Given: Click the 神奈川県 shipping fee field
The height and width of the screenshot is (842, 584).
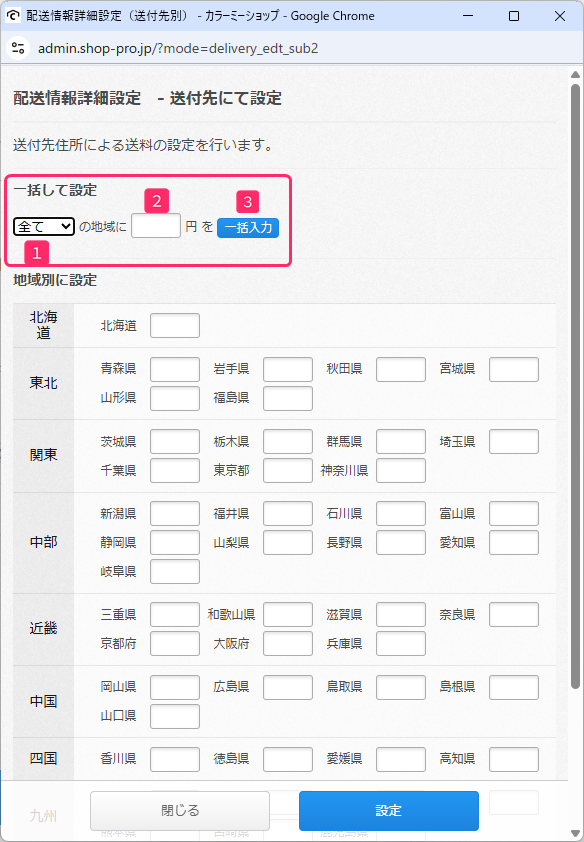Looking at the screenshot, I should click(x=400, y=470).
